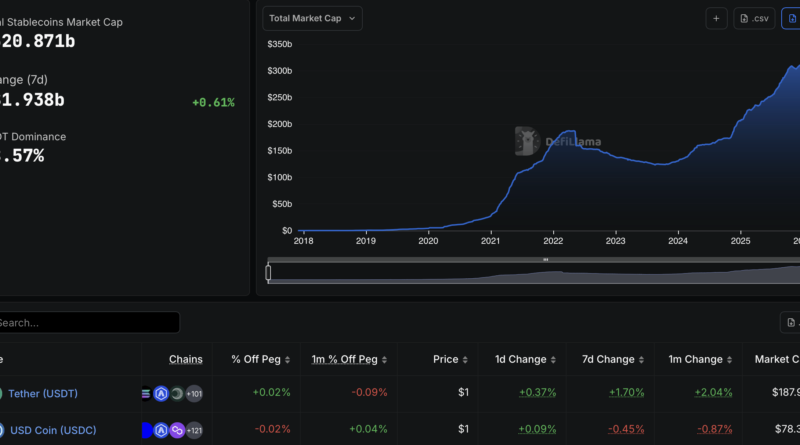This screenshot has height=445, width=800.
Task: Click the Arbitrum chain icon in the Tether row
Action: (161, 393)
